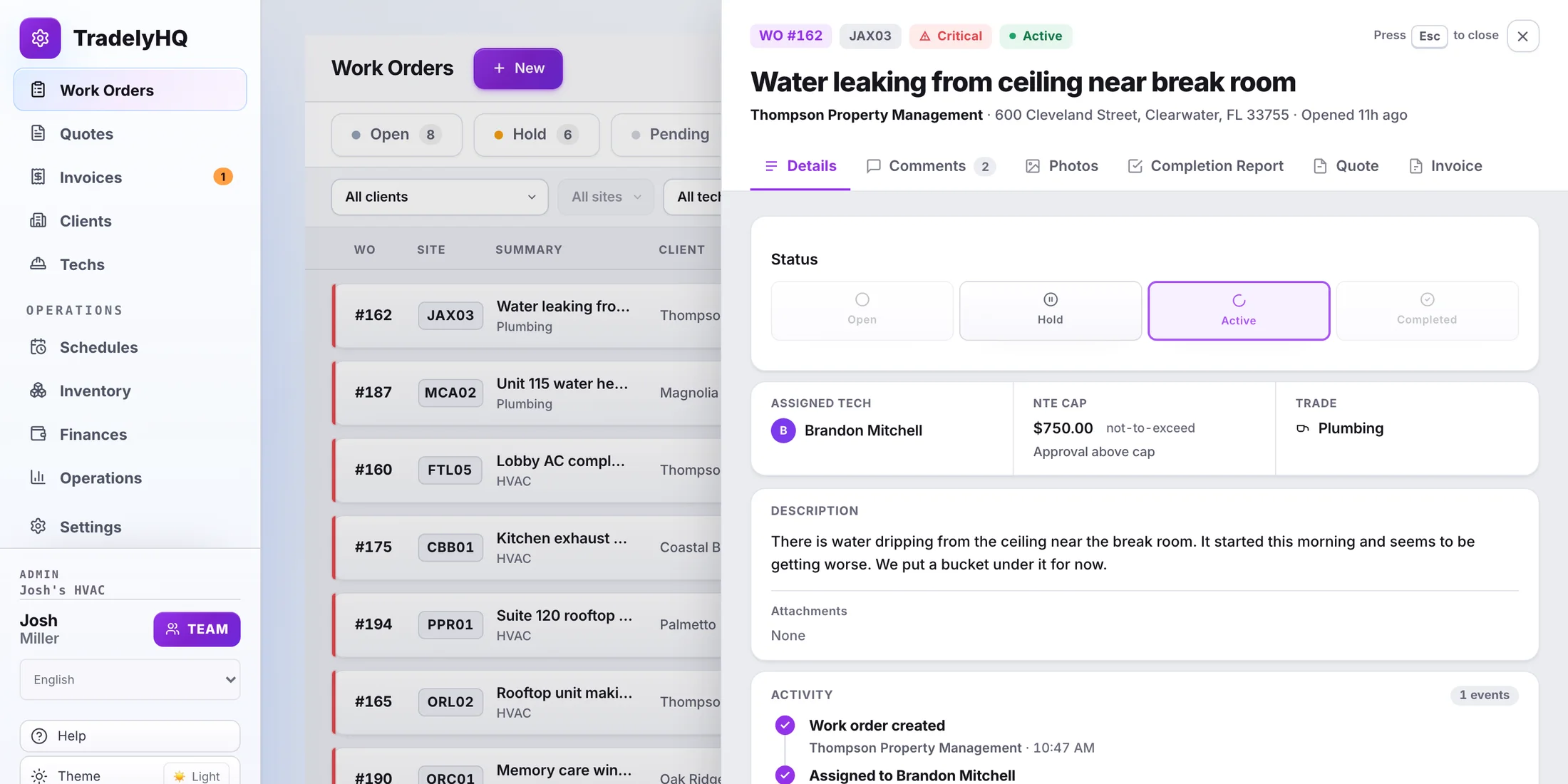
Task: Click the WO column header
Action: [364, 249]
